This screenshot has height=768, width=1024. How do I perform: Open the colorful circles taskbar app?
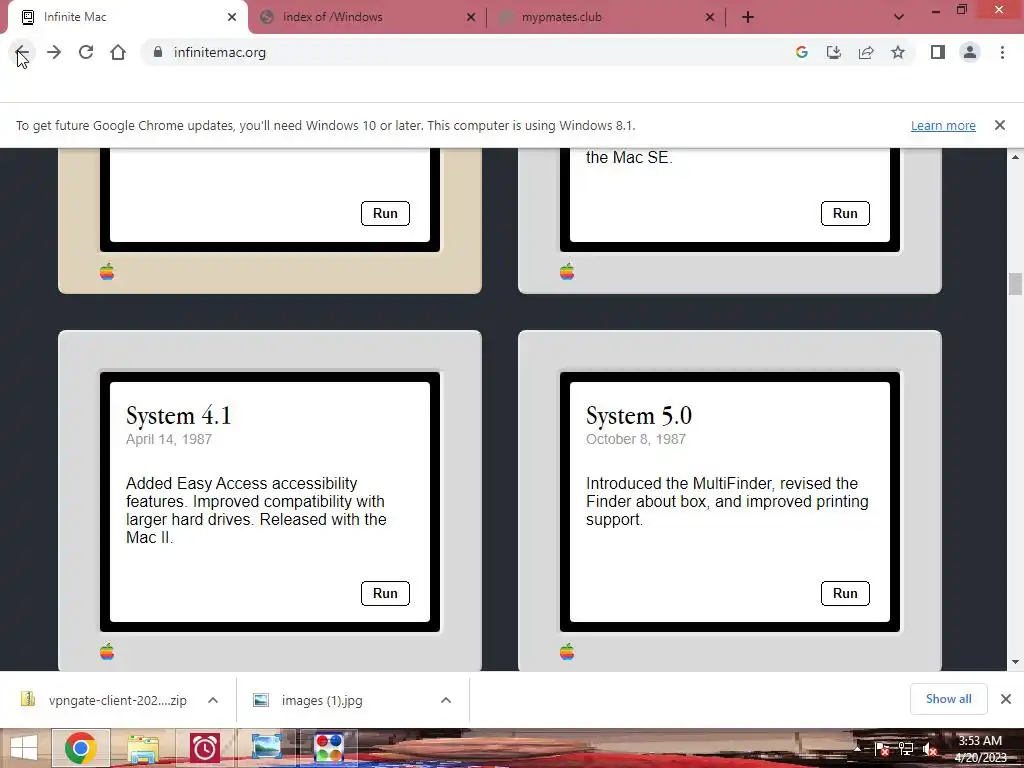tap(328, 748)
